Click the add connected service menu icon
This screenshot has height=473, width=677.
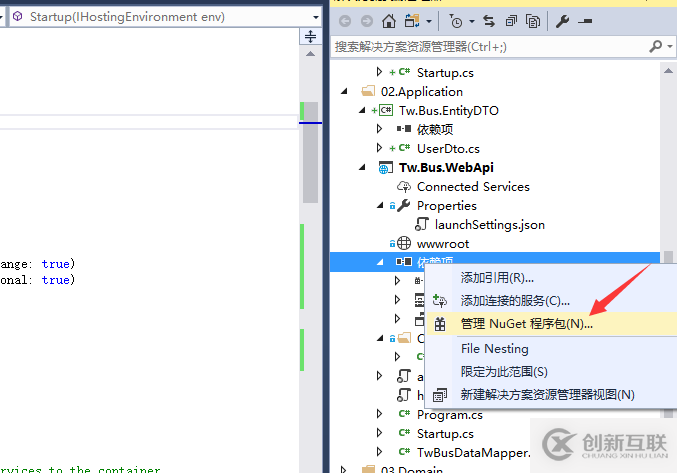440,300
